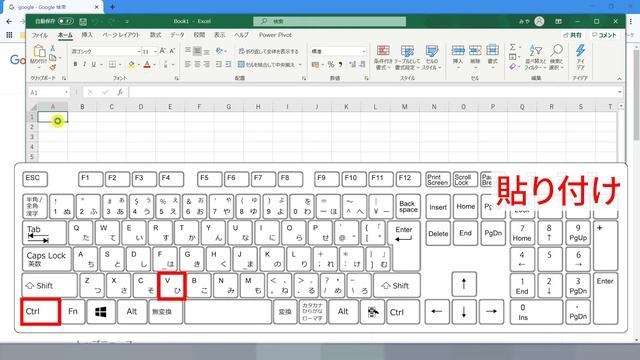Image resolution: width=640 pixels, height=360 pixels.
Task: Click the Copy icon in clipboard group
Action: click(53, 58)
